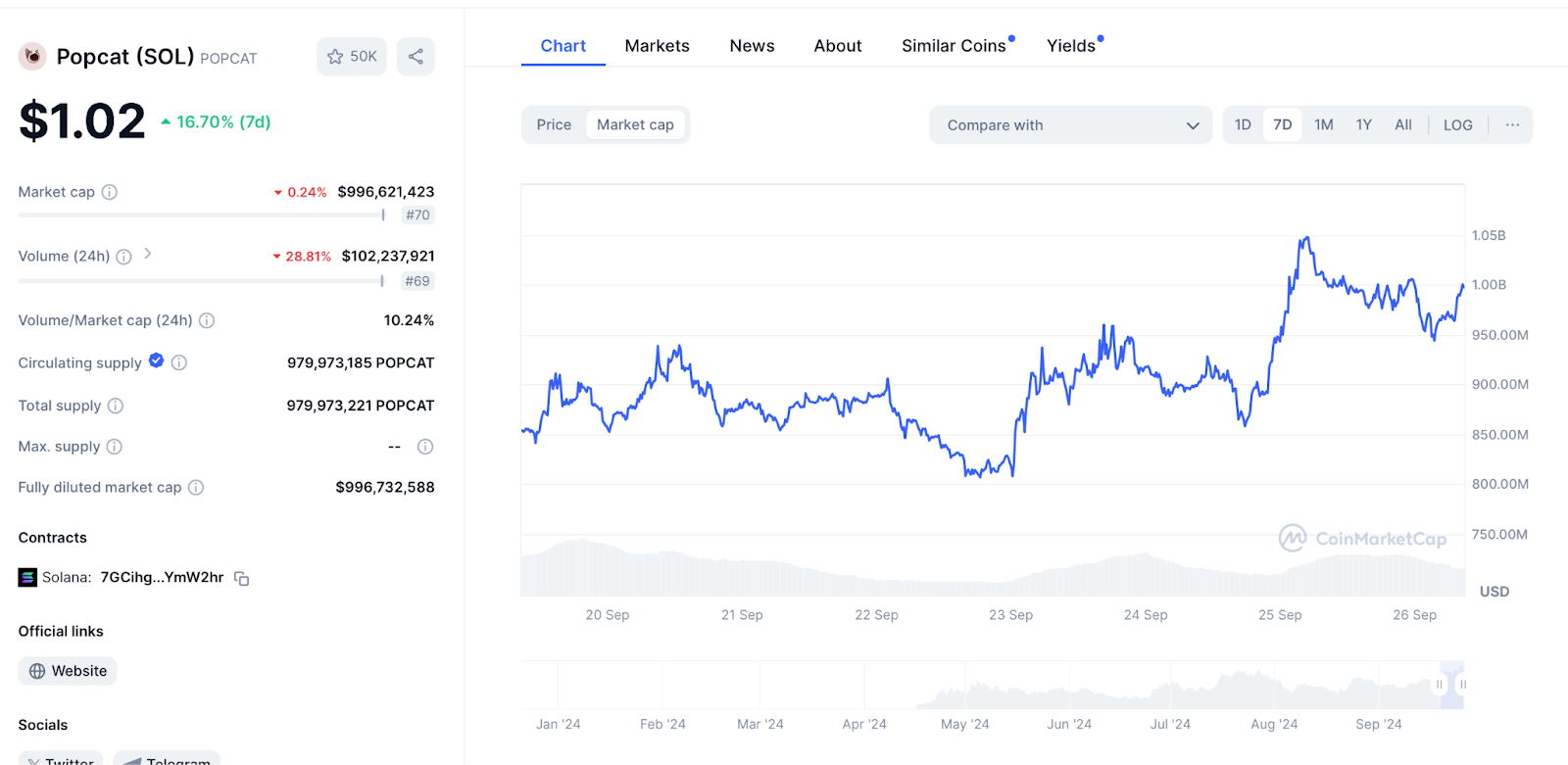
Task: Click the 16.70% (7d) price change
Action: [216, 122]
